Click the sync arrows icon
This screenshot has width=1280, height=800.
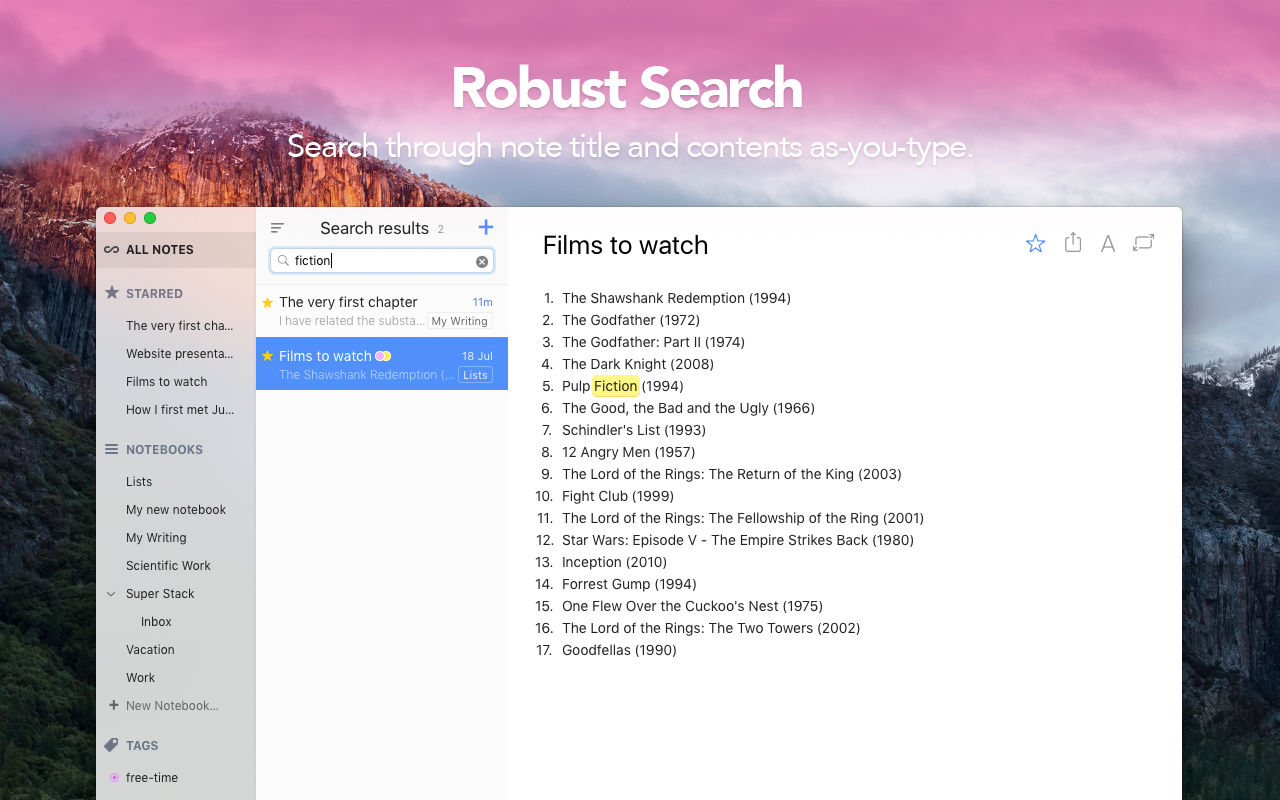[x=1143, y=243]
